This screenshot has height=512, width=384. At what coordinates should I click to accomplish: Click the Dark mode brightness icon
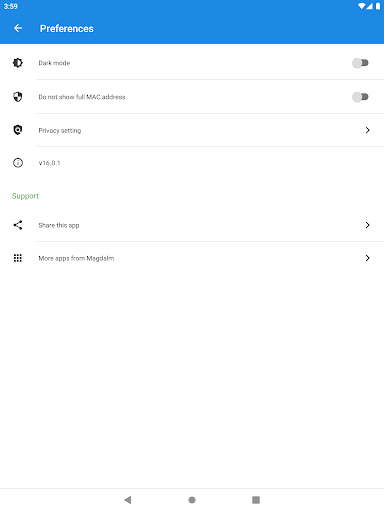18,63
